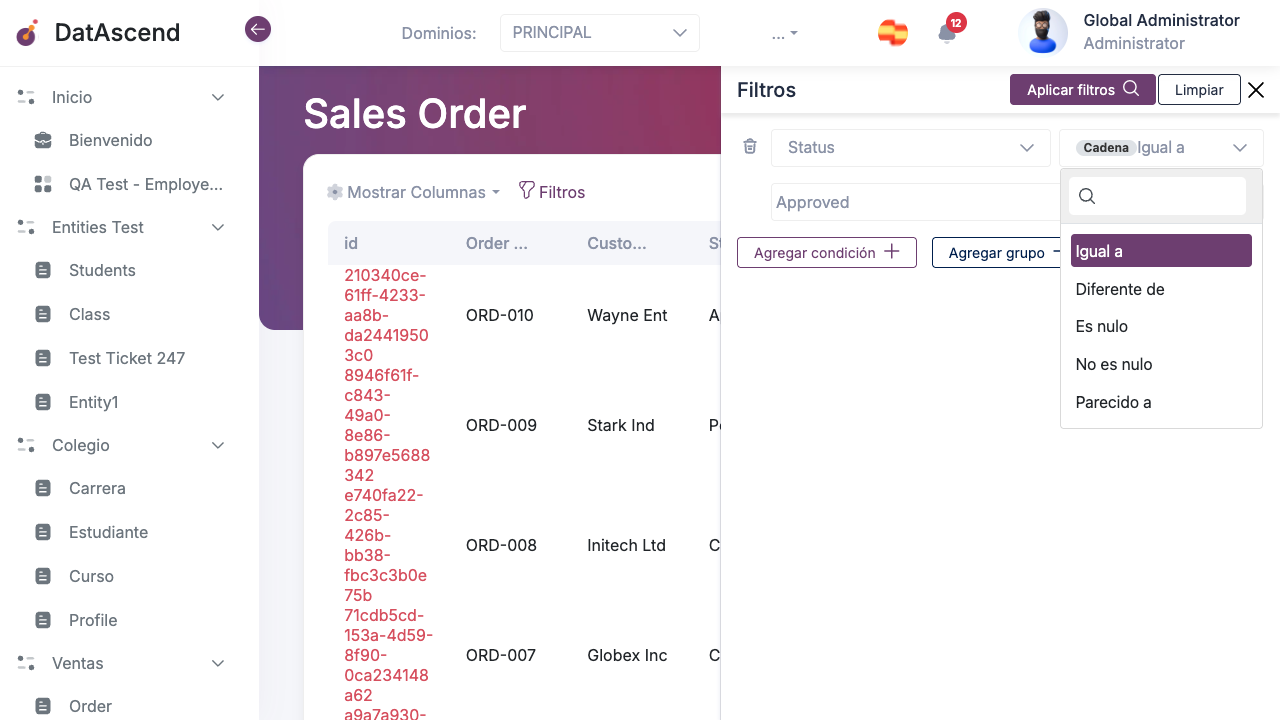Click the DatAscend logo icon

[x=28, y=33]
